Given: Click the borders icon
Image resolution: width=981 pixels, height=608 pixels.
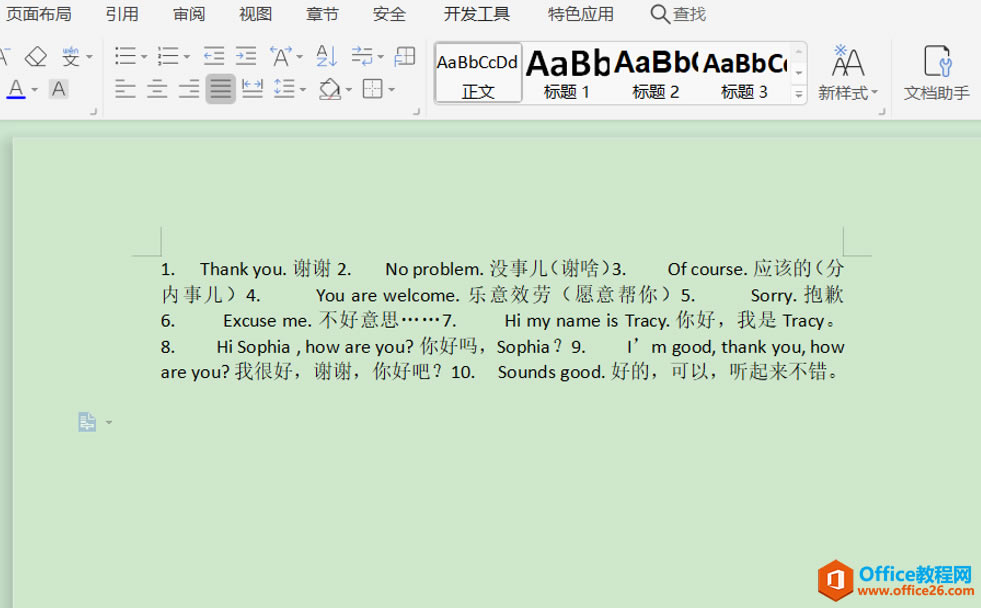Looking at the screenshot, I should click(373, 89).
